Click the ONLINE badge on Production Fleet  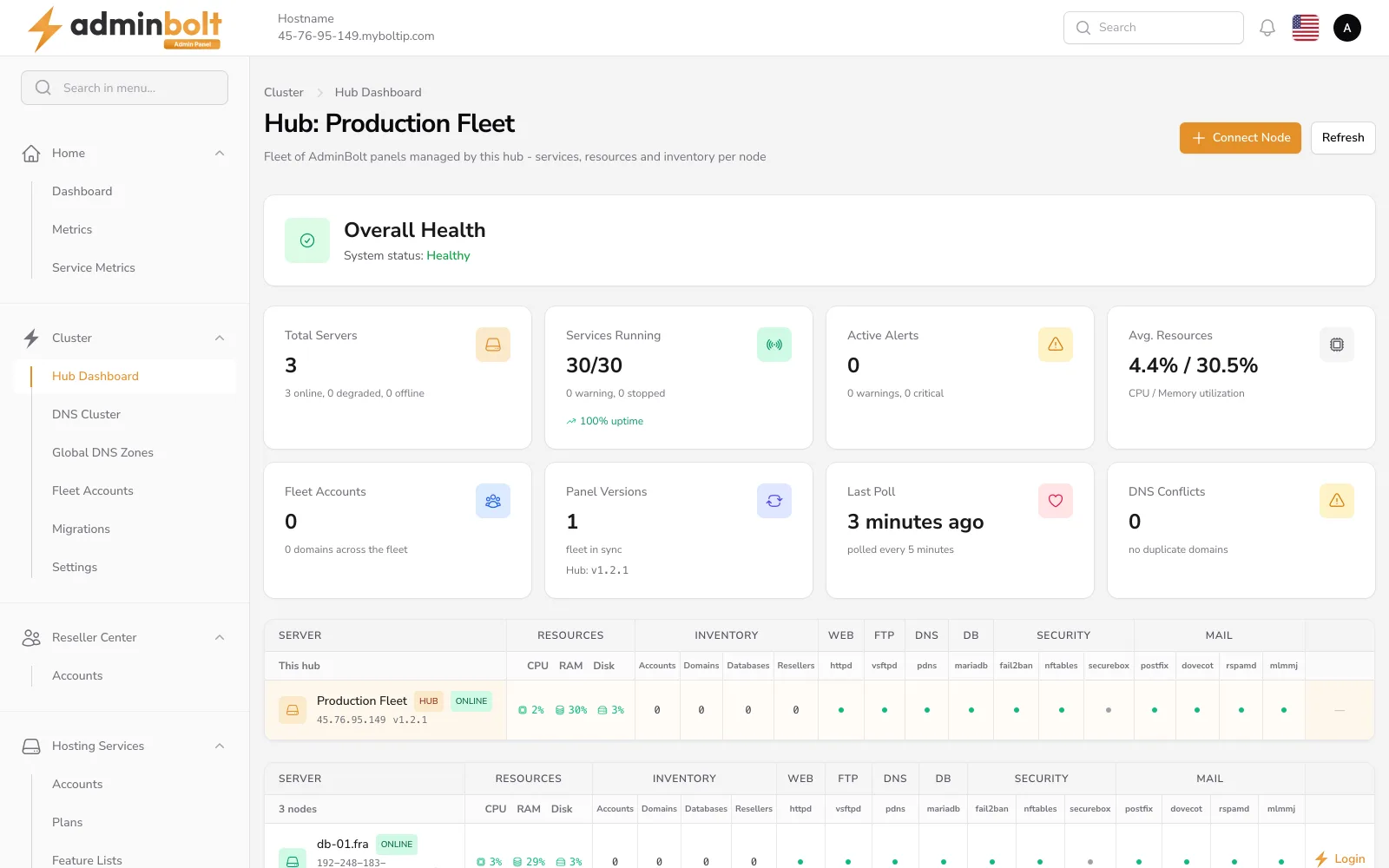471,701
